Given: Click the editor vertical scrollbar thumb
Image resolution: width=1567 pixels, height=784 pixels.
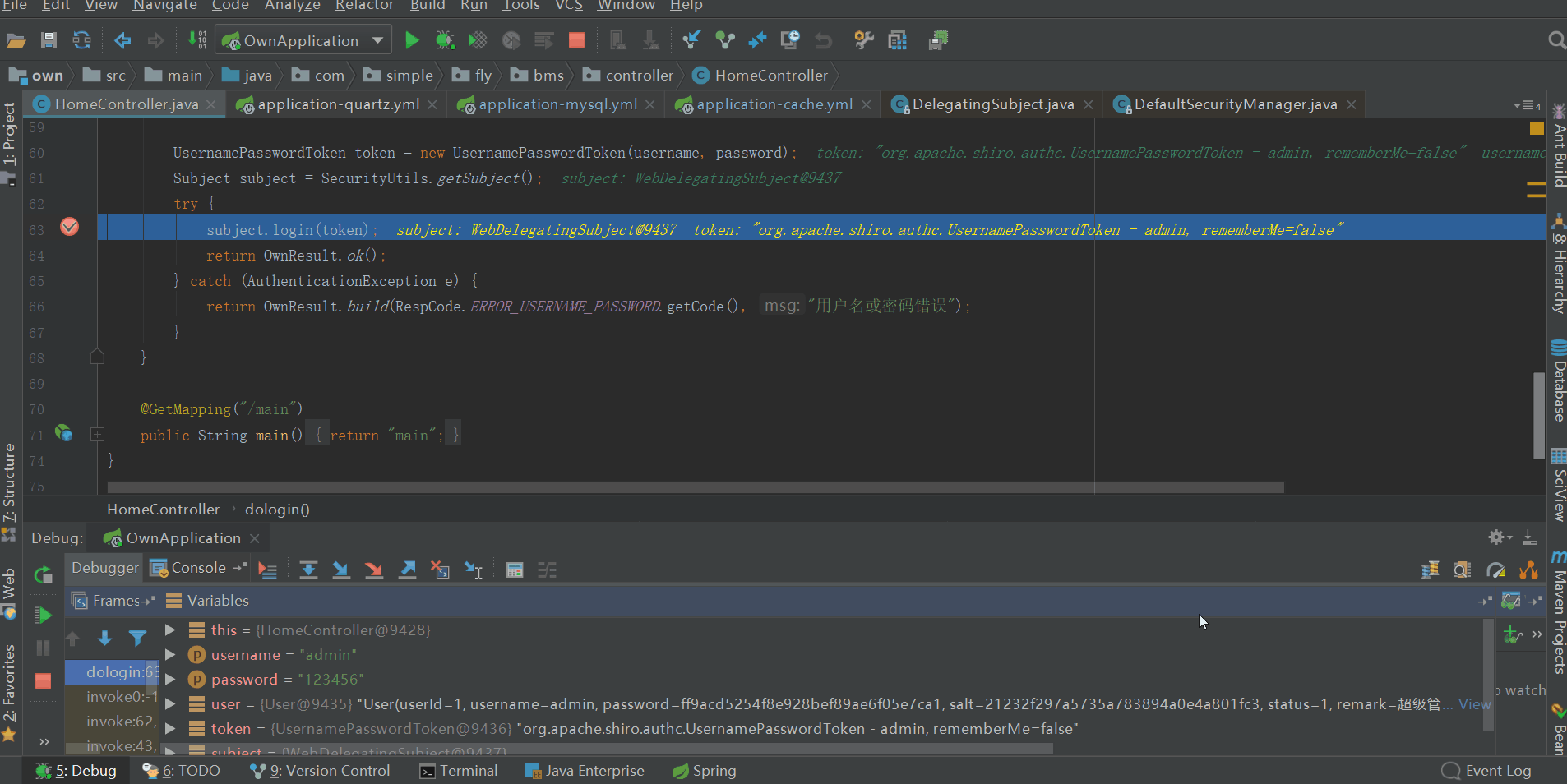Looking at the screenshot, I should point(1538,416).
